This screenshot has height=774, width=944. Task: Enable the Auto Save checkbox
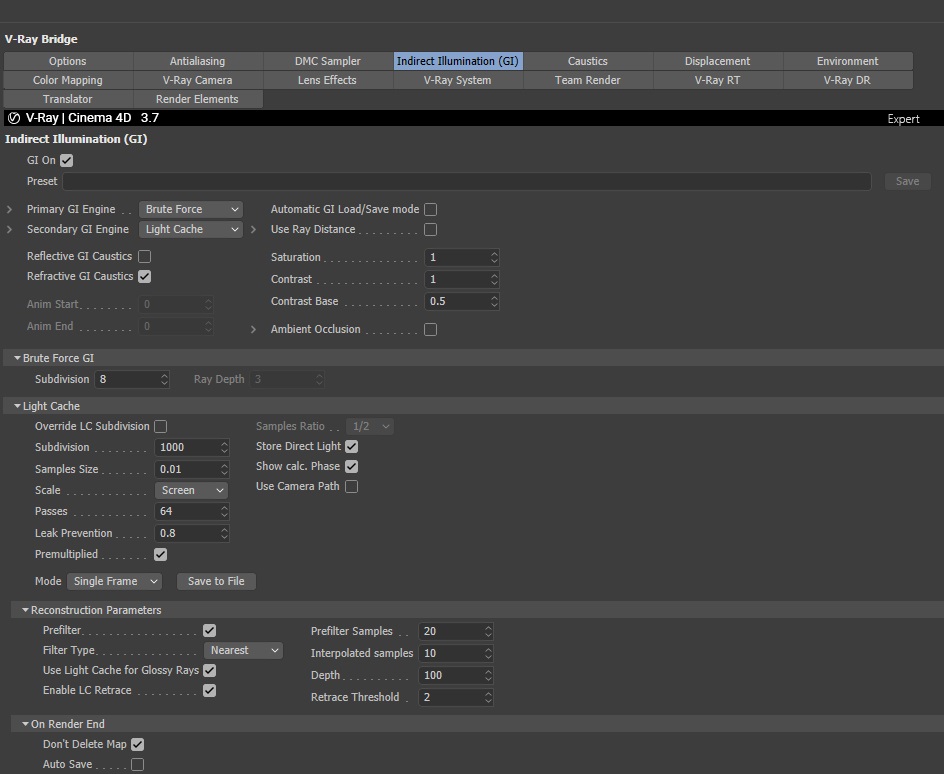[137, 764]
